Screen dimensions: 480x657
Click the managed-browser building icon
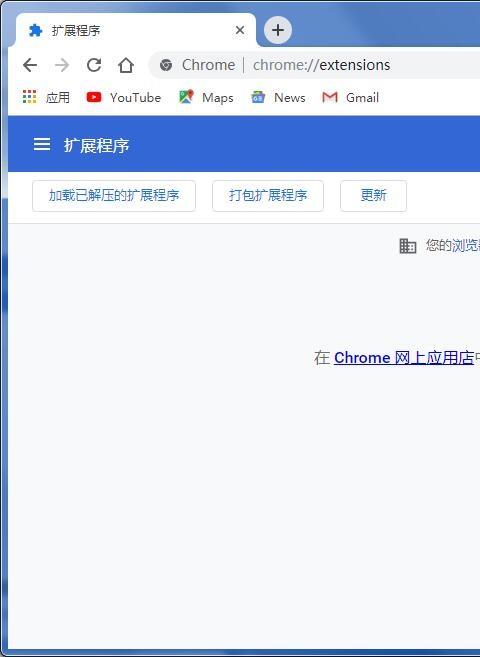[x=408, y=246]
